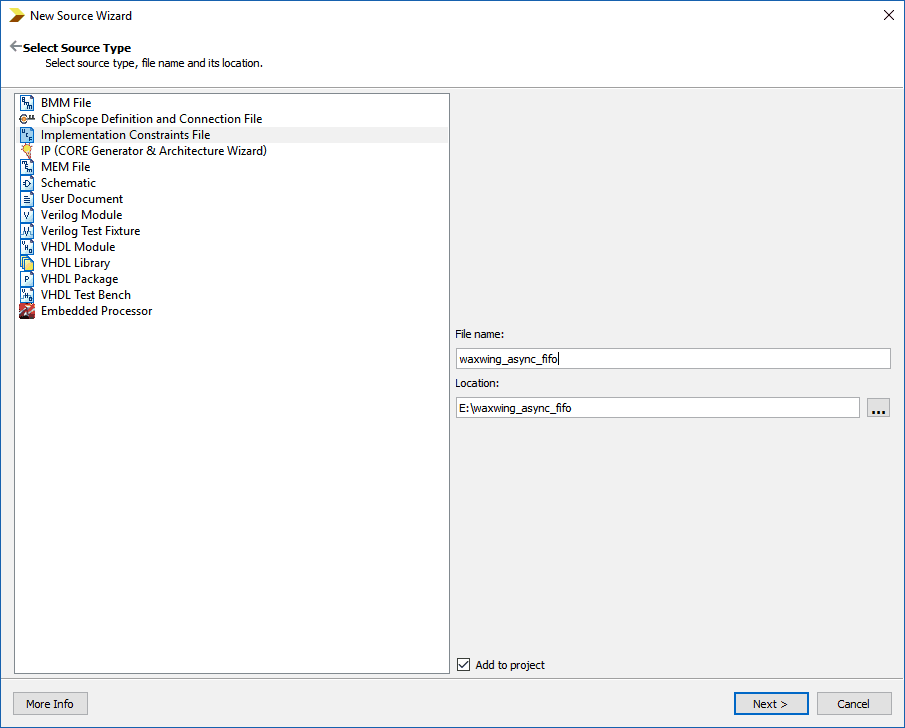The image size is (905, 728).
Task: Click the Cancel button
Action: pyautogui.click(x=853, y=704)
